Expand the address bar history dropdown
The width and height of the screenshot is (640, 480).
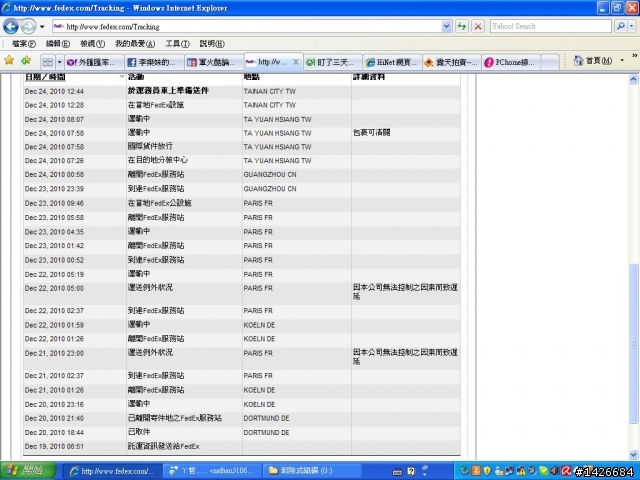(x=447, y=27)
